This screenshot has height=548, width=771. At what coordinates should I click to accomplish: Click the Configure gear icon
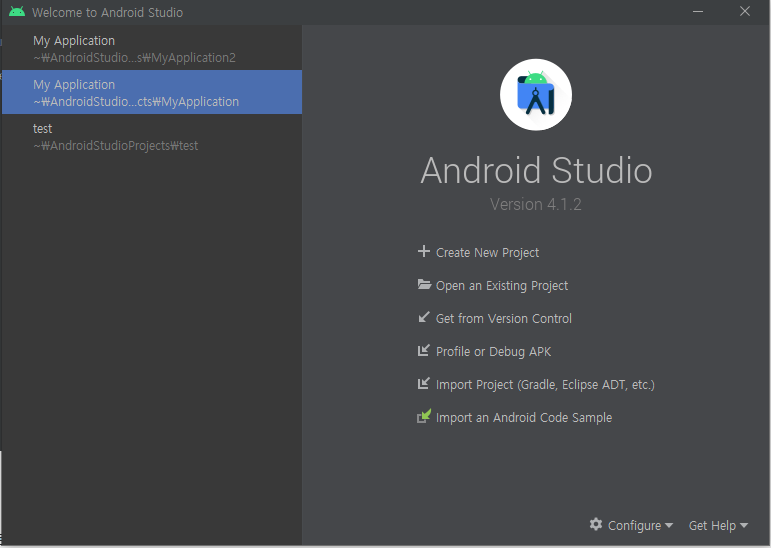[x=595, y=524]
